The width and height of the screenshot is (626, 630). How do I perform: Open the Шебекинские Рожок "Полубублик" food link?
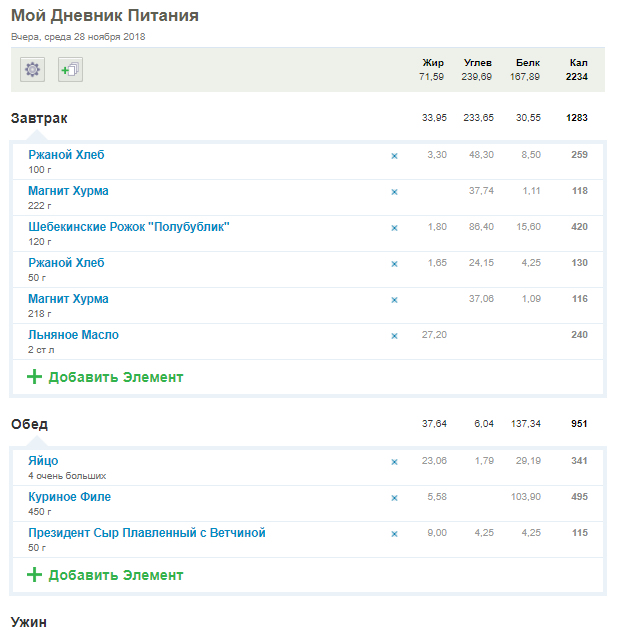[129, 227]
